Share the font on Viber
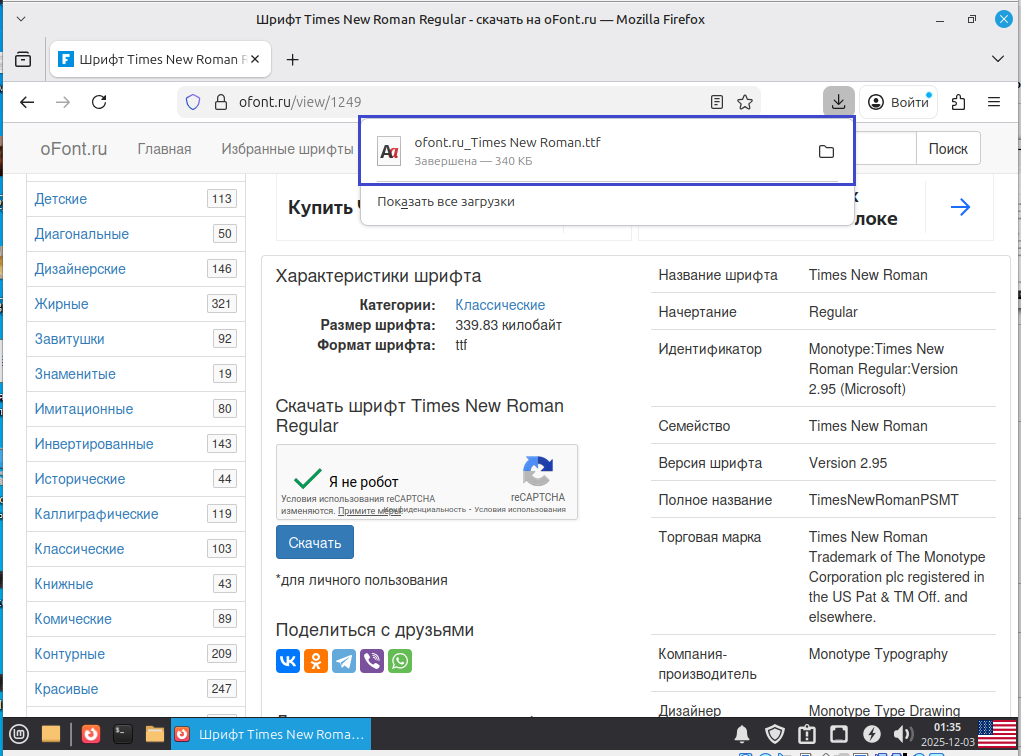Viewport: 1021px width, 756px height. tap(372, 661)
